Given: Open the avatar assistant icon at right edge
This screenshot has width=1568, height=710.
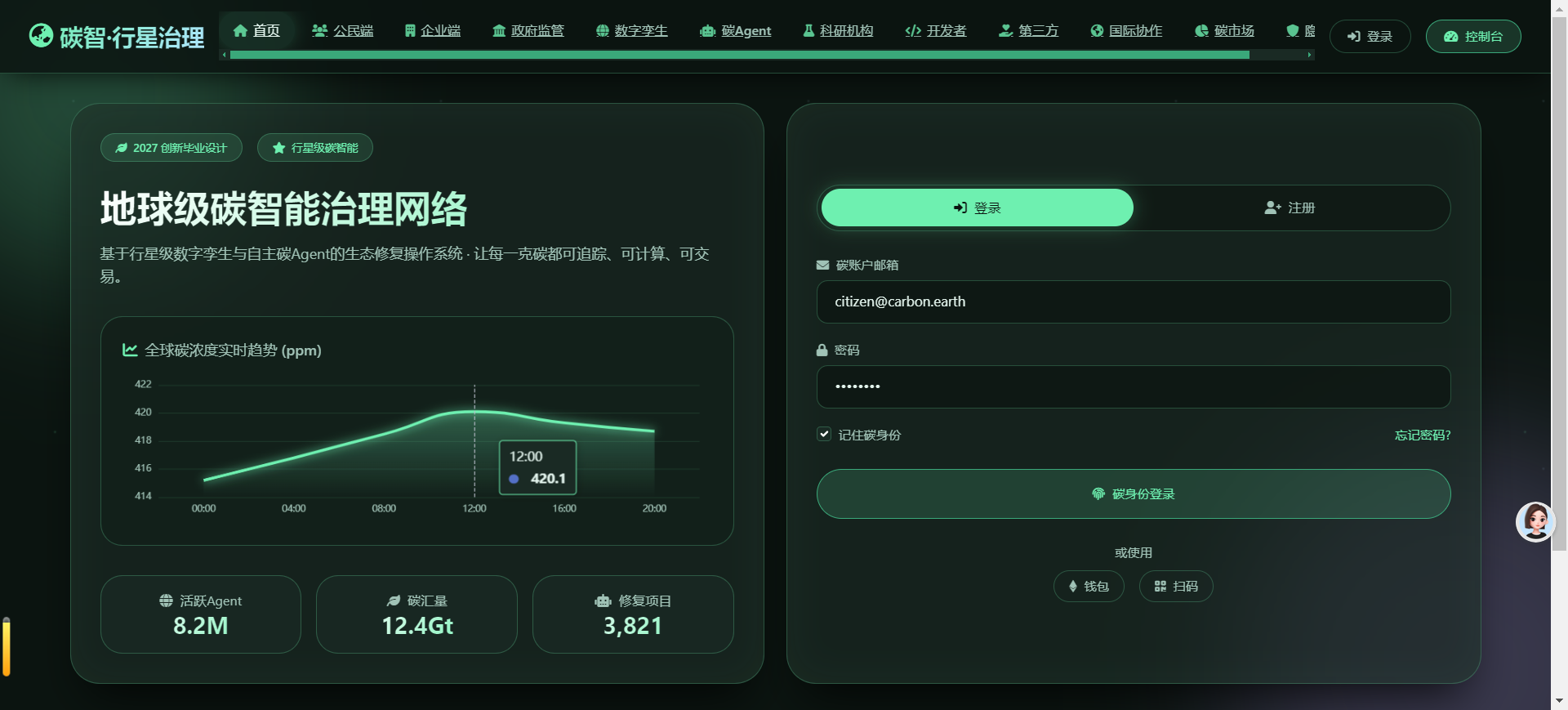Looking at the screenshot, I should pos(1535,521).
